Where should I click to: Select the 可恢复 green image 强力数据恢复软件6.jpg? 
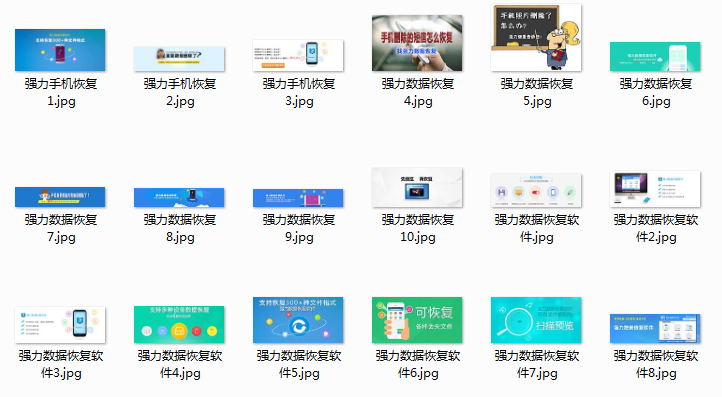(x=417, y=320)
